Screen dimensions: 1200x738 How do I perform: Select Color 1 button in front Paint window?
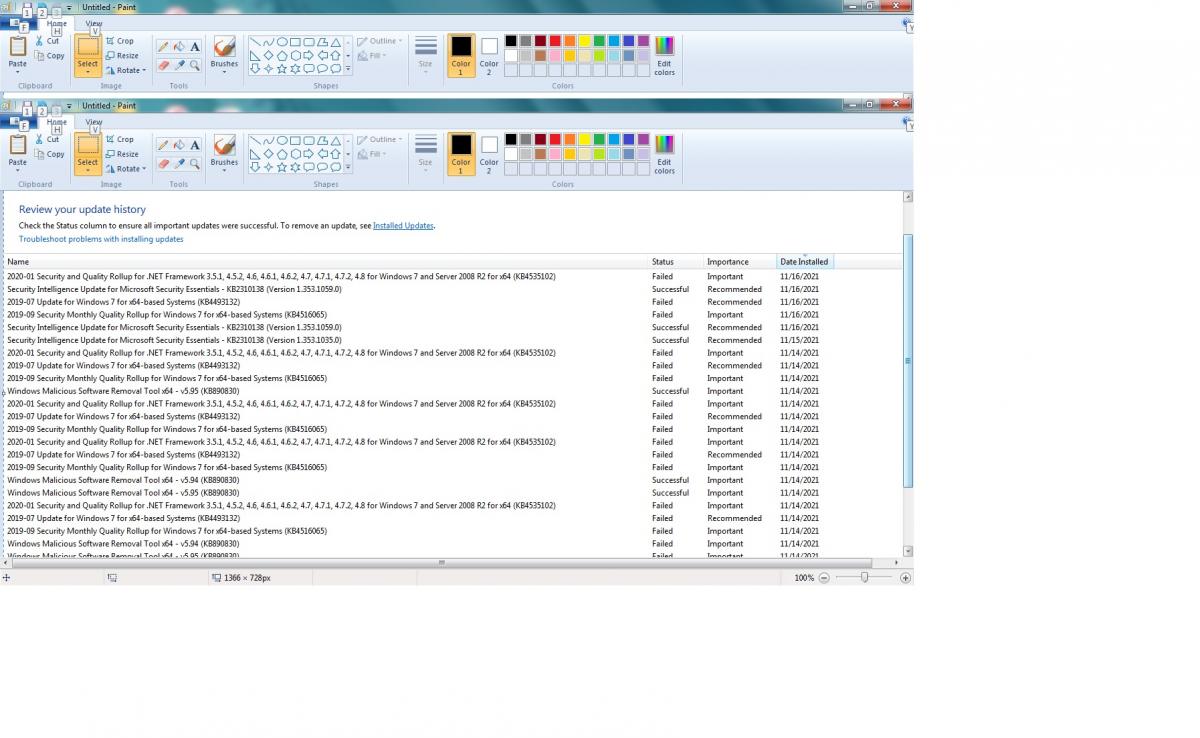461,154
